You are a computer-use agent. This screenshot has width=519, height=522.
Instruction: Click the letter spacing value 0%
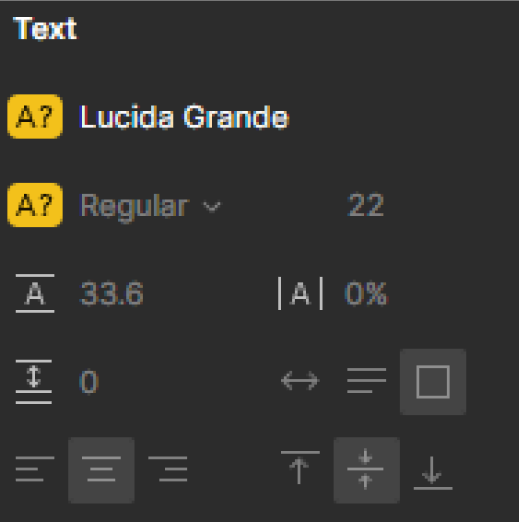pyautogui.click(x=366, y=294)
